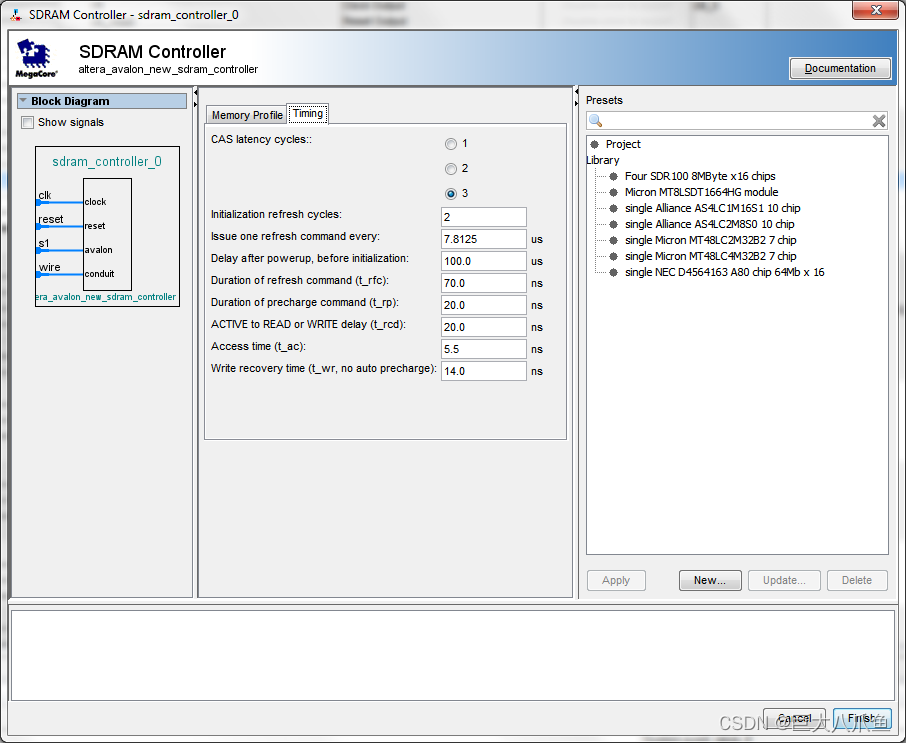Switch to the Timing tab
Viewport: 906px width, 743px height.
pos(308,114)
